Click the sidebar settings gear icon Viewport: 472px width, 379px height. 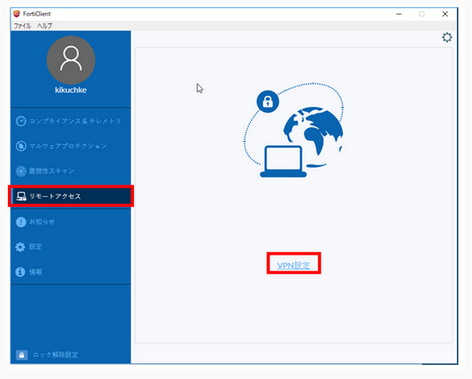(x=20, y=247)
